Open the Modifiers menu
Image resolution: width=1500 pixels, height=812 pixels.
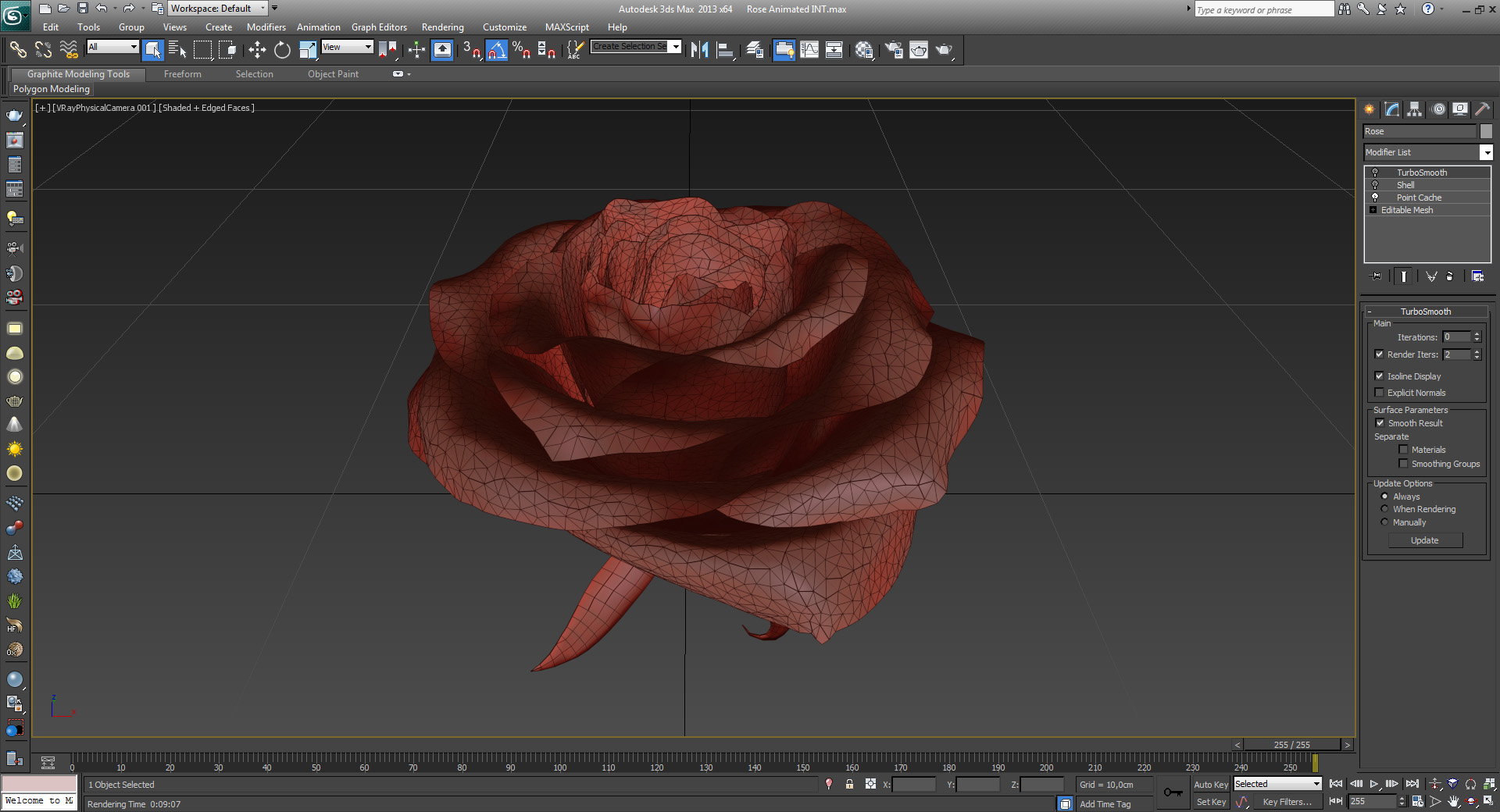pyautogui.click(x=266, y=27)
